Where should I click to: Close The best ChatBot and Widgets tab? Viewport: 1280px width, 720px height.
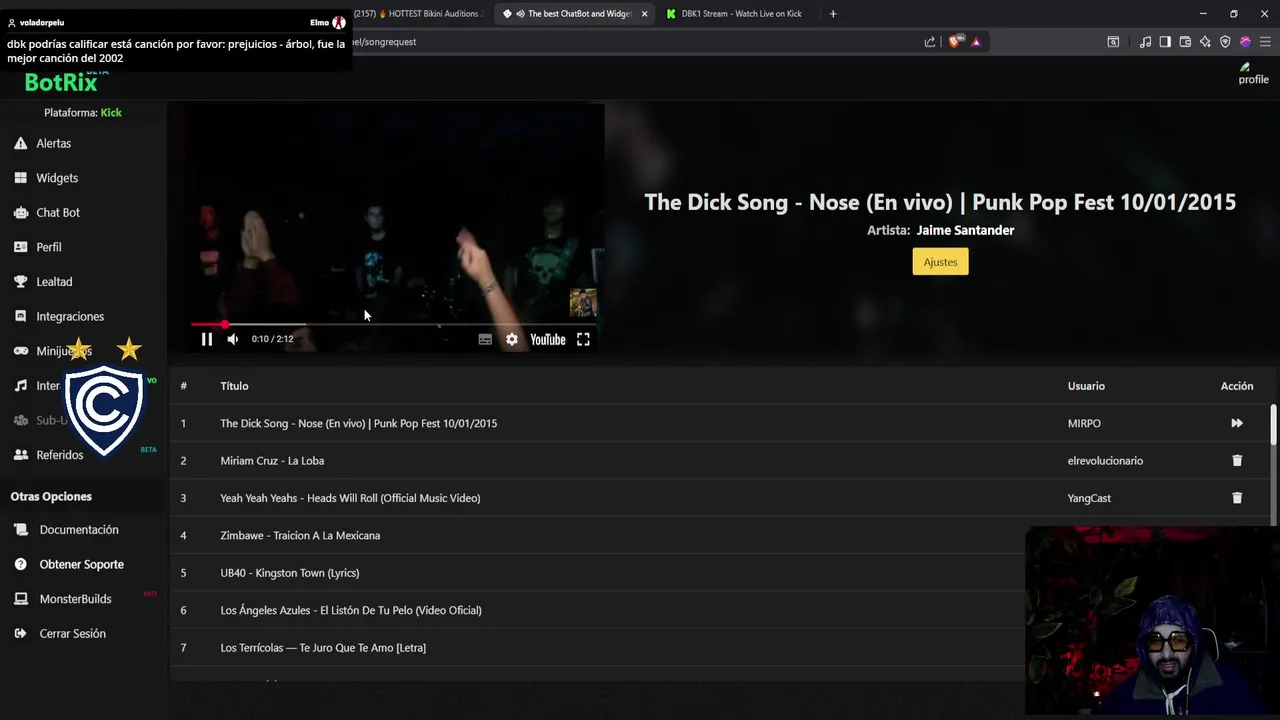coord(644,14)
